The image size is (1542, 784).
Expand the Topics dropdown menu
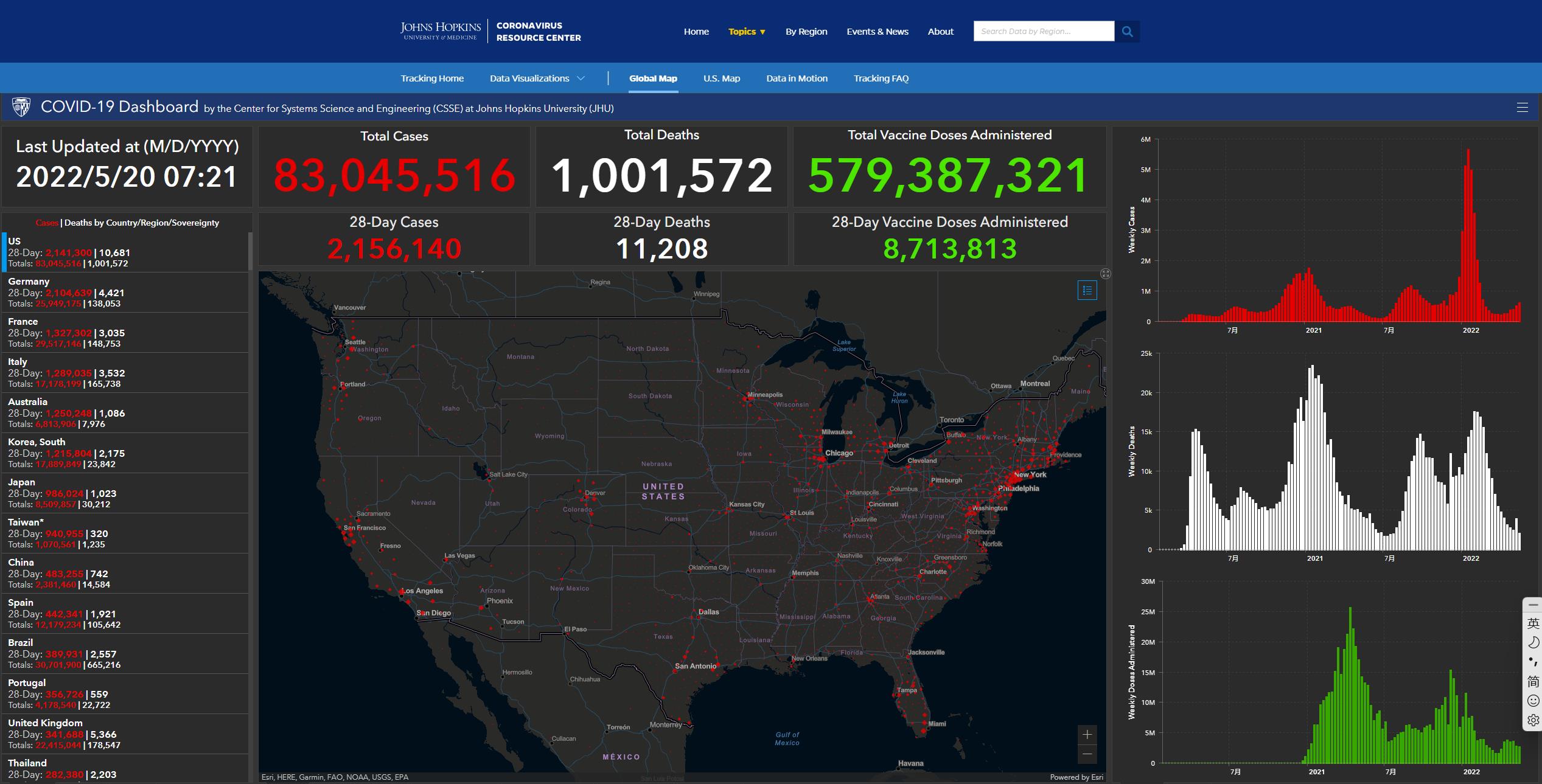(x=747, y=32)
